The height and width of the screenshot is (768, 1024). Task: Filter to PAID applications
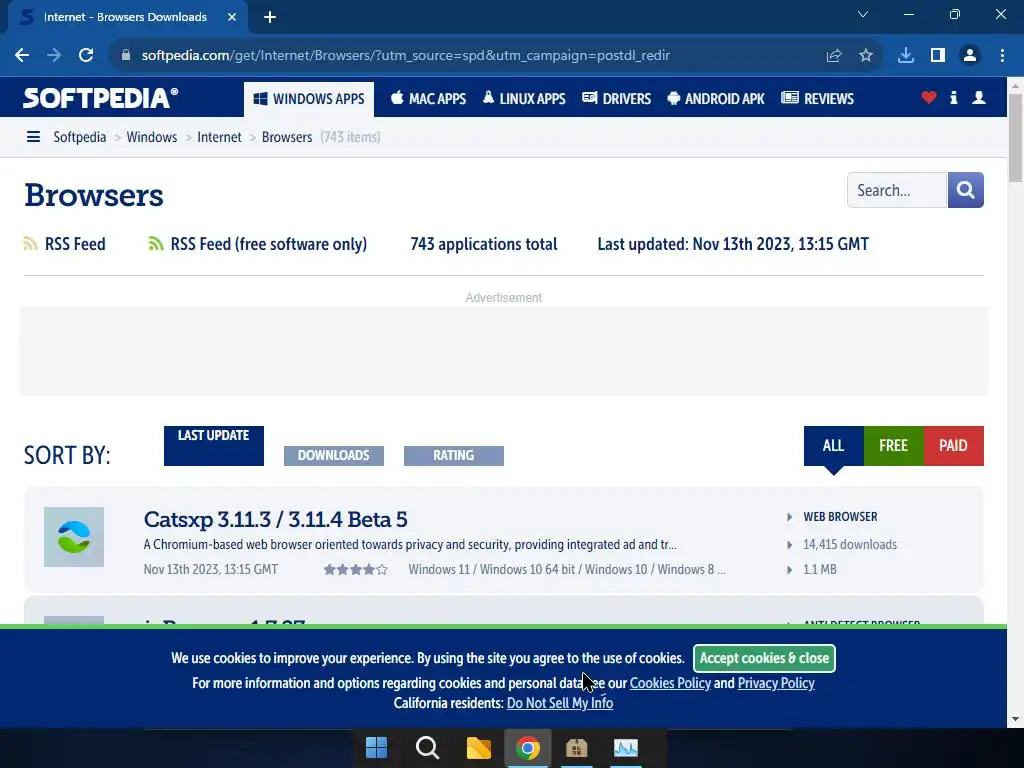(953, 446)
